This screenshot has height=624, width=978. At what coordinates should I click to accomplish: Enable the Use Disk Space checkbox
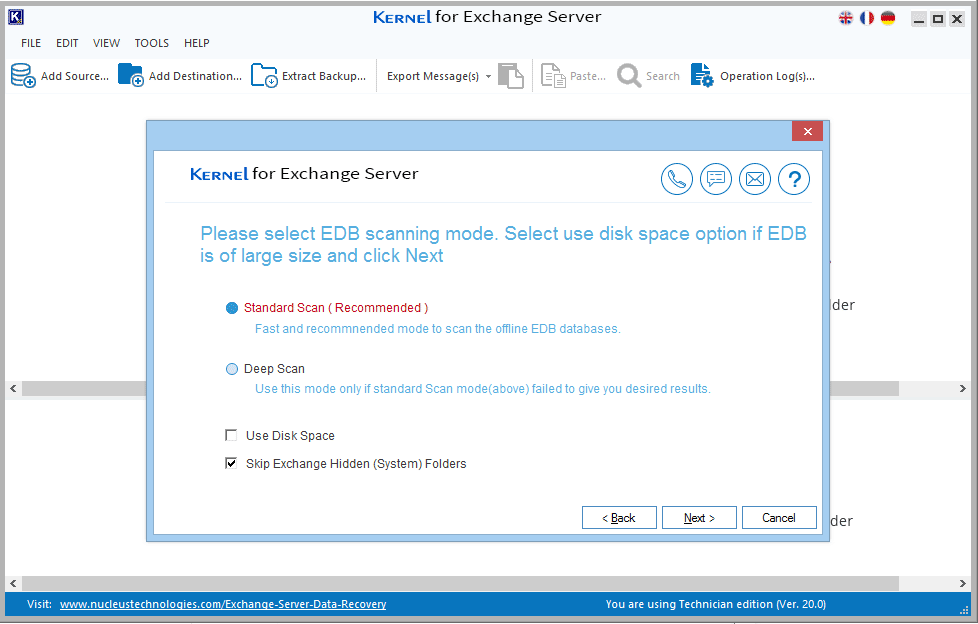point(231,435)
